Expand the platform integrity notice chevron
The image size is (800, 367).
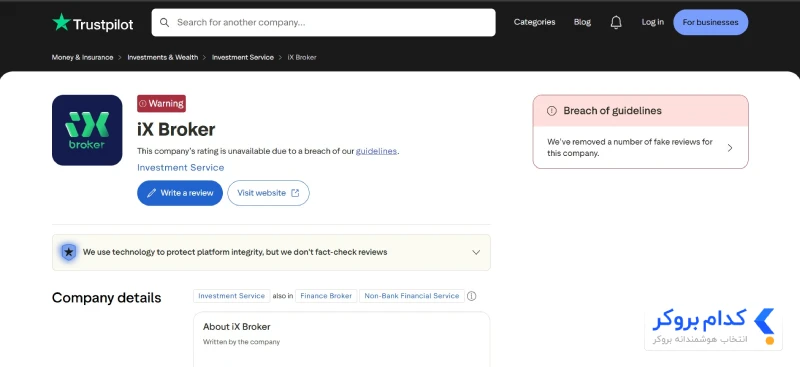(x=476, y=252)
